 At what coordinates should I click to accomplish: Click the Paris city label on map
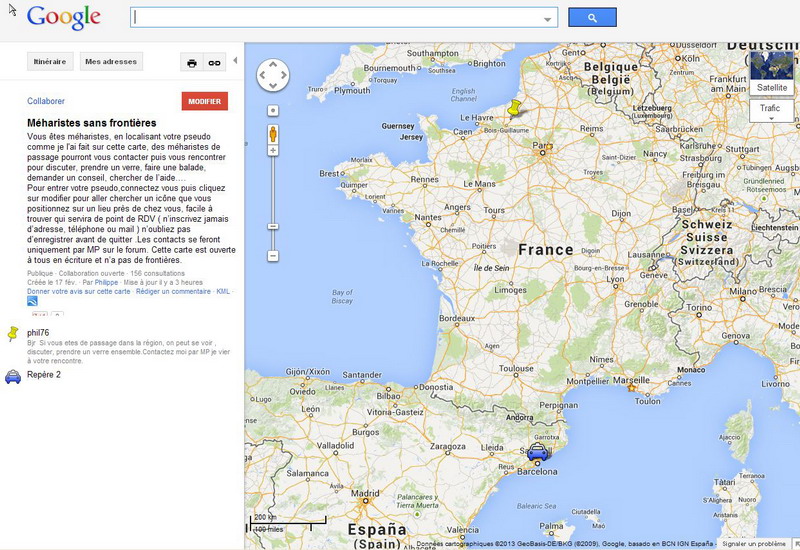(x=541, y=145)
